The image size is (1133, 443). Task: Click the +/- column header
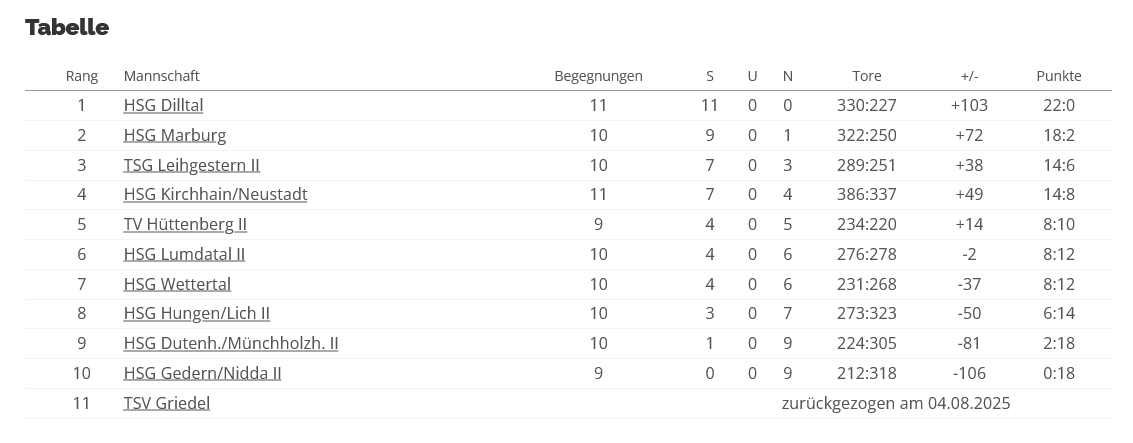pos(969,76)
